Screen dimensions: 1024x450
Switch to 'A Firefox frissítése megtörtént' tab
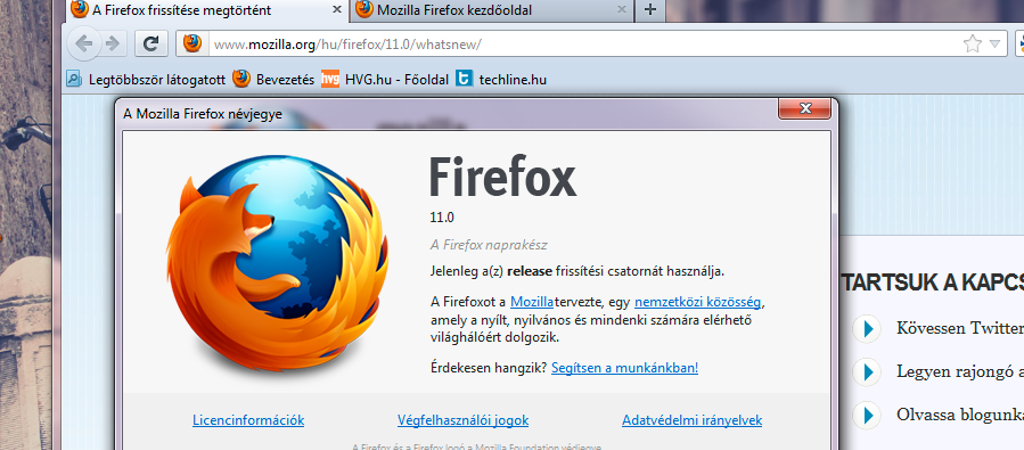pos(208,10)
